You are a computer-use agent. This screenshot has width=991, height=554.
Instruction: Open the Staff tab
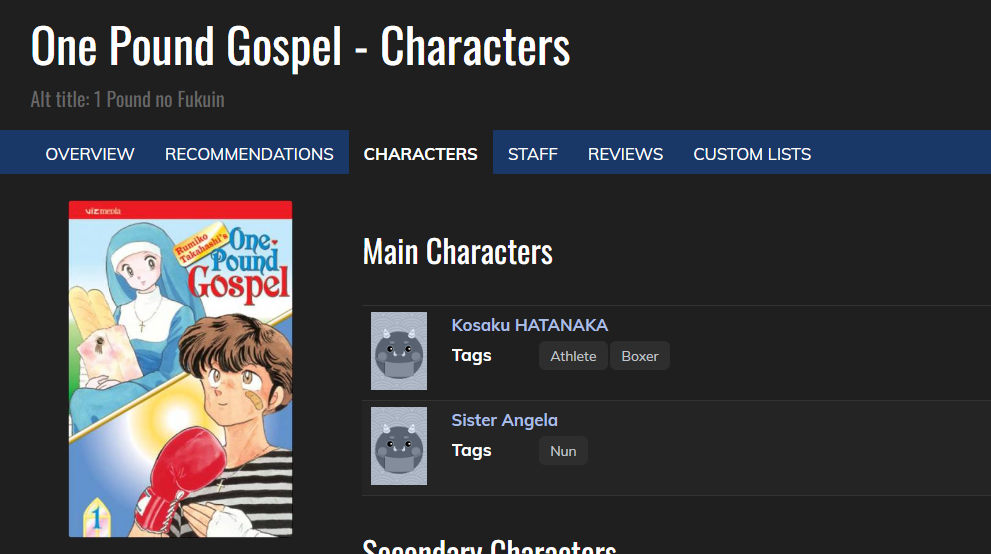[533, 154]
